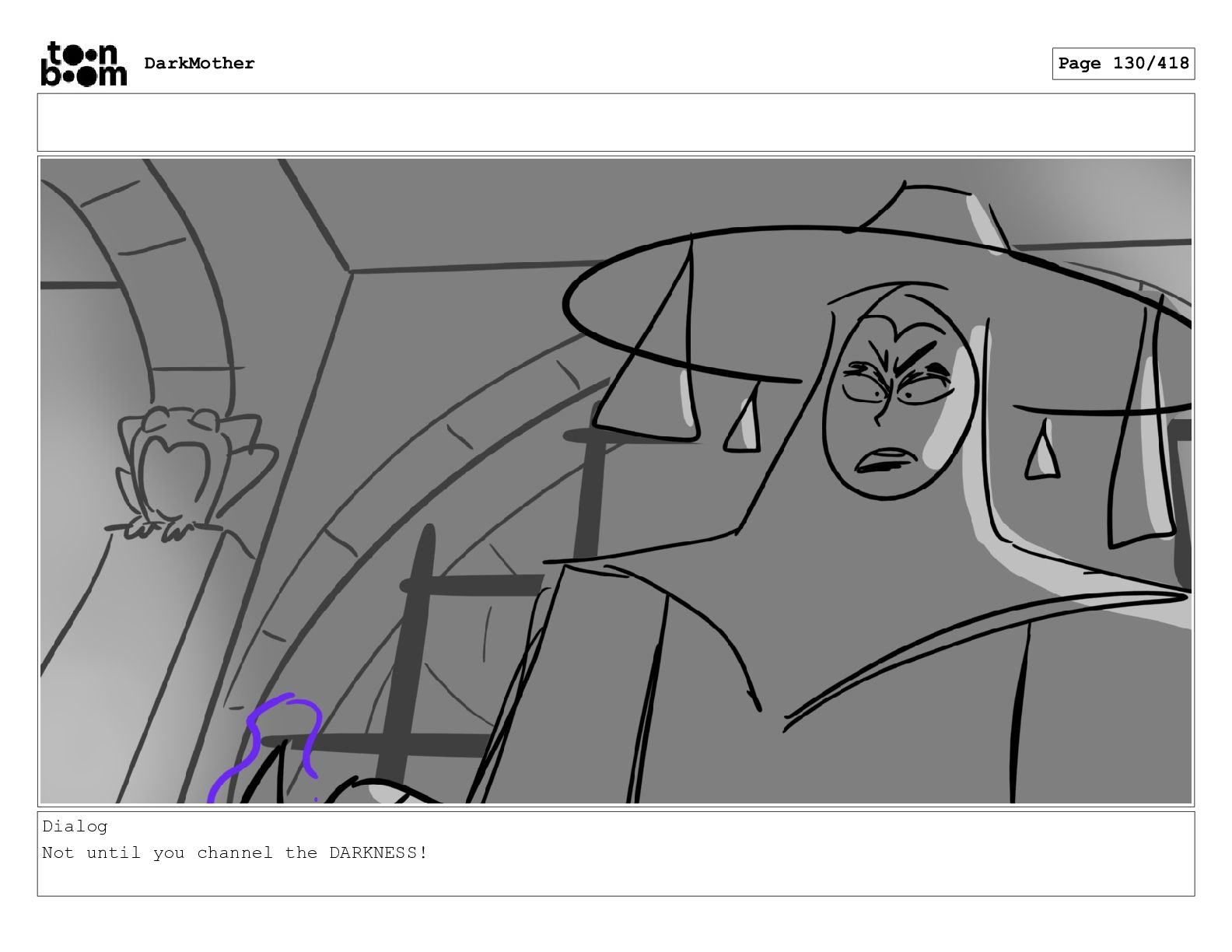This screenshot has width=1232, height=952.
Task: Click the Toon Boom logo
Action: [x=83, y=64]
